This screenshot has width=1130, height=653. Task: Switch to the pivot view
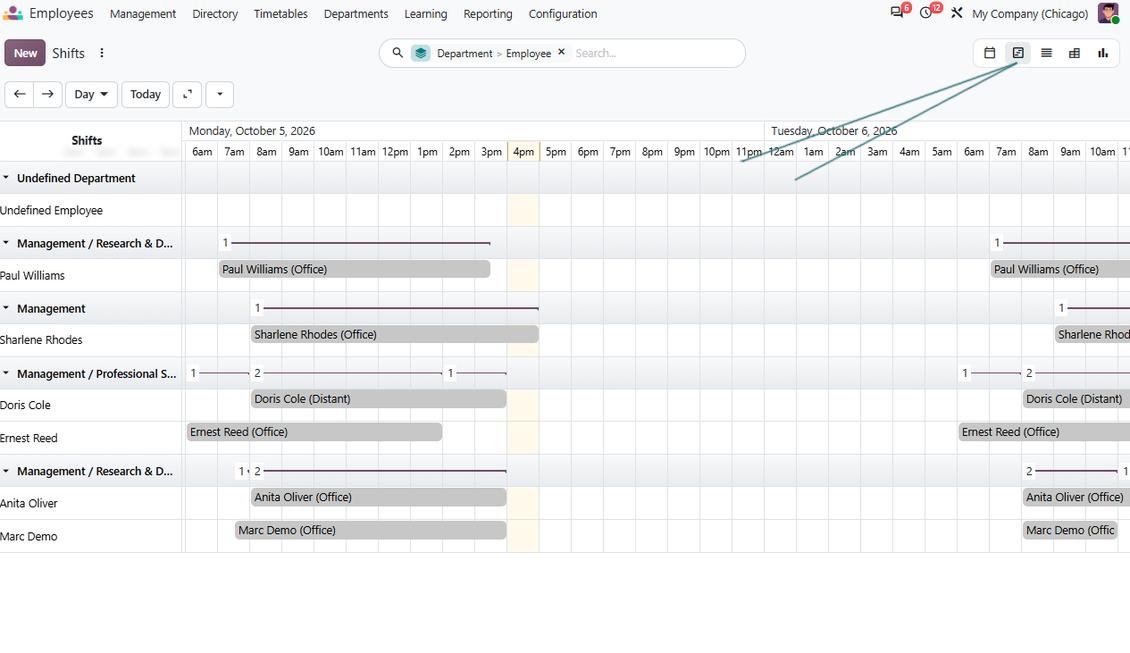[x=1075, y=53]
